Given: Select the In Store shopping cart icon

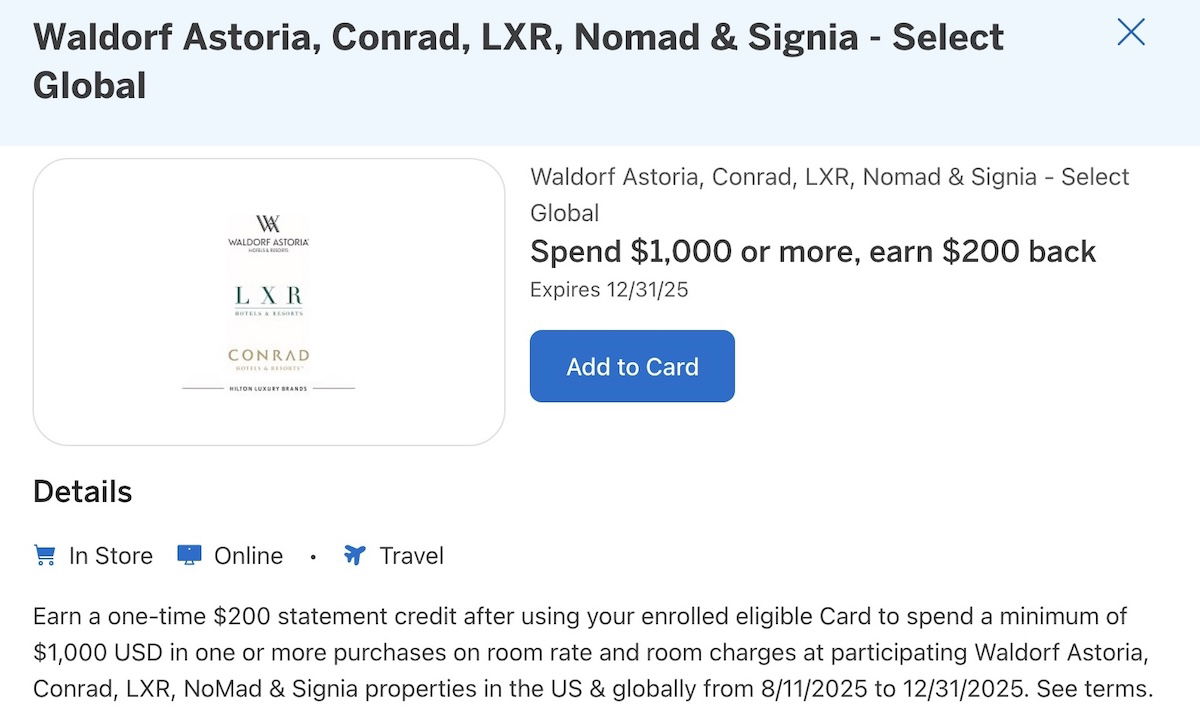Looking at the screenshot, I should (44, 555).
